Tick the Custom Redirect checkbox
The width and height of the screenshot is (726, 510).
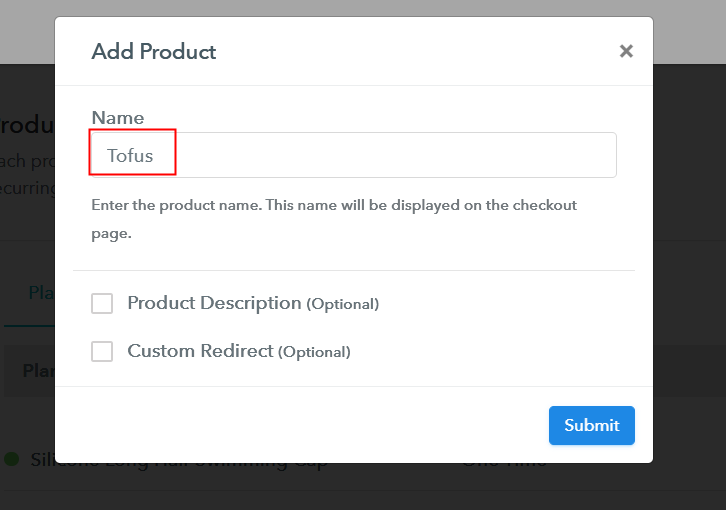click(x=102, y=352)
